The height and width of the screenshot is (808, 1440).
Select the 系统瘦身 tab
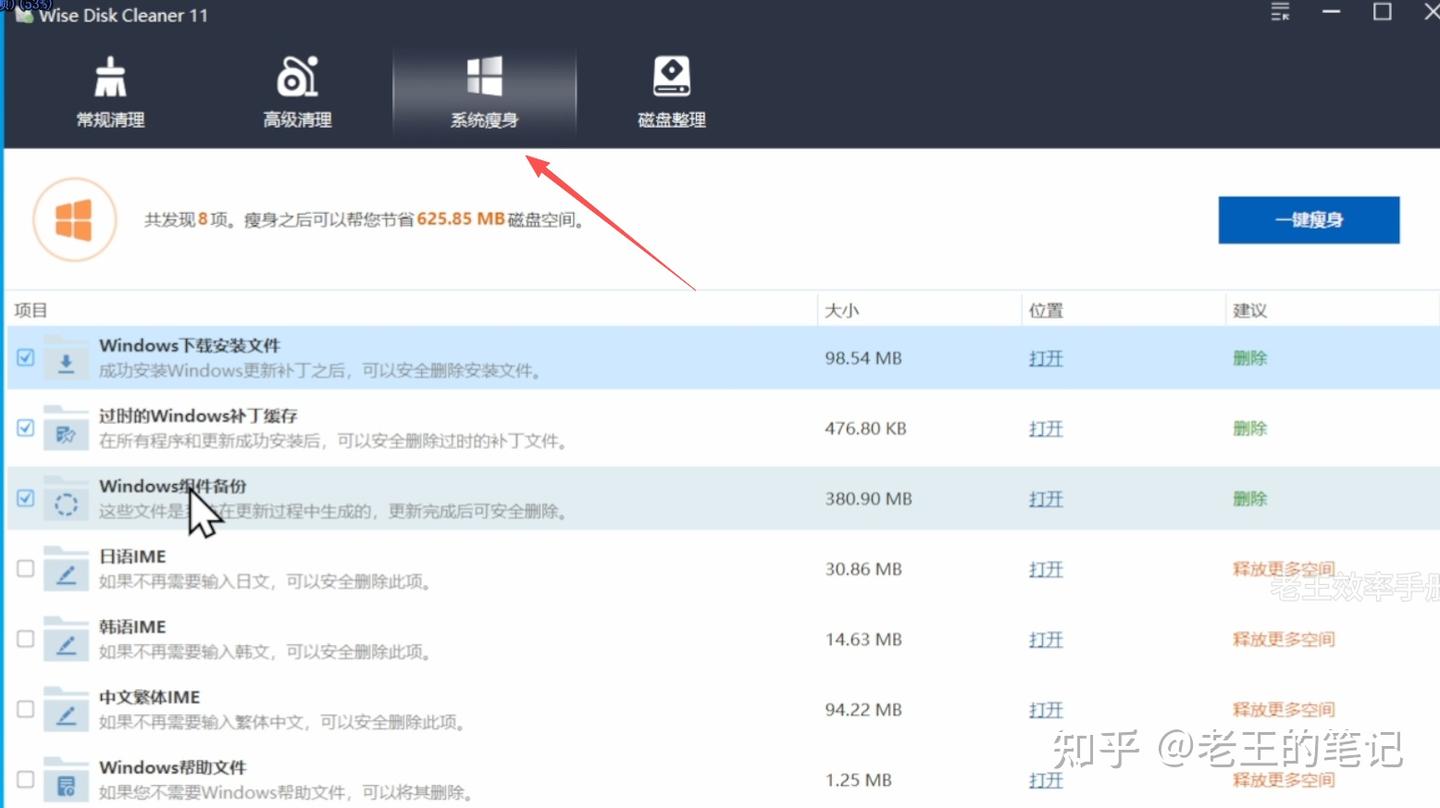pyautogui.click(x=484, y=92)
